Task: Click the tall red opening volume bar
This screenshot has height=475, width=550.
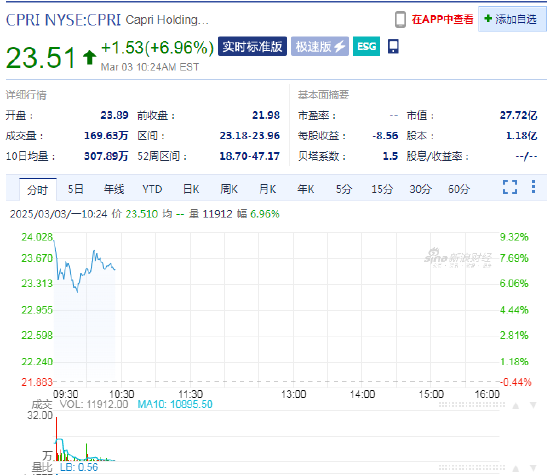Action: point(56,439)
